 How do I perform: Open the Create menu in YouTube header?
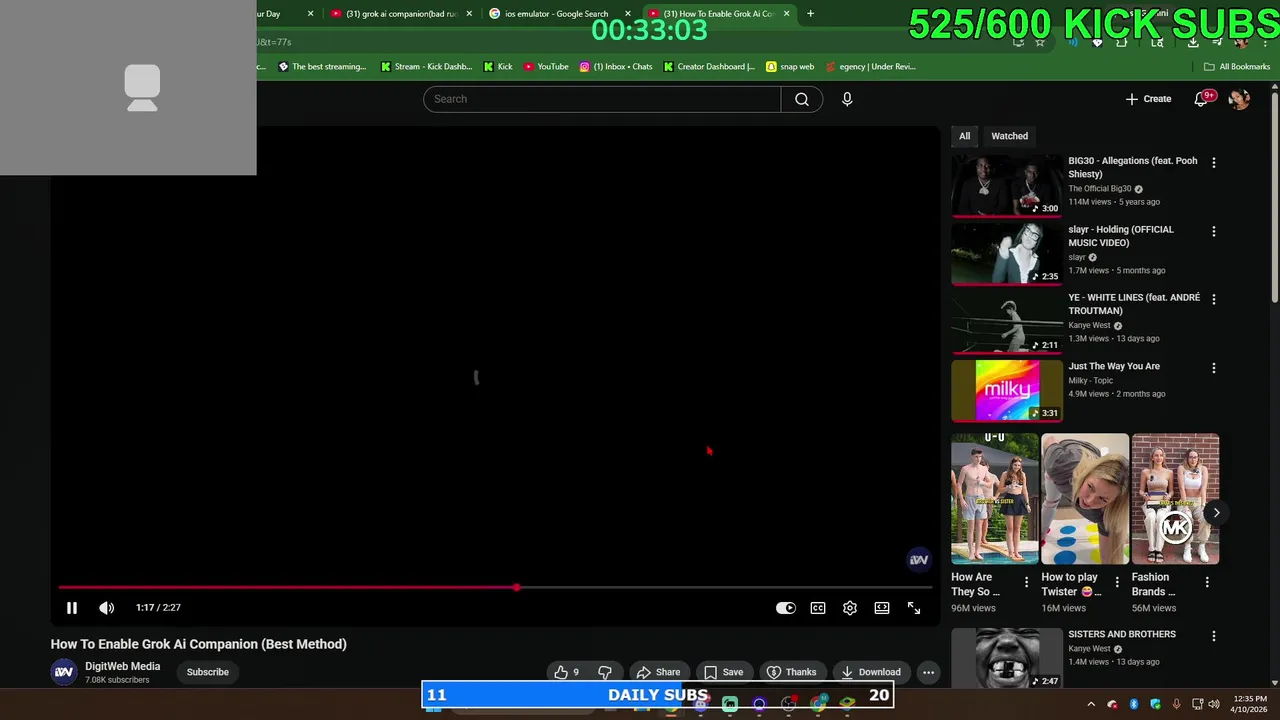click(1148, 99)
